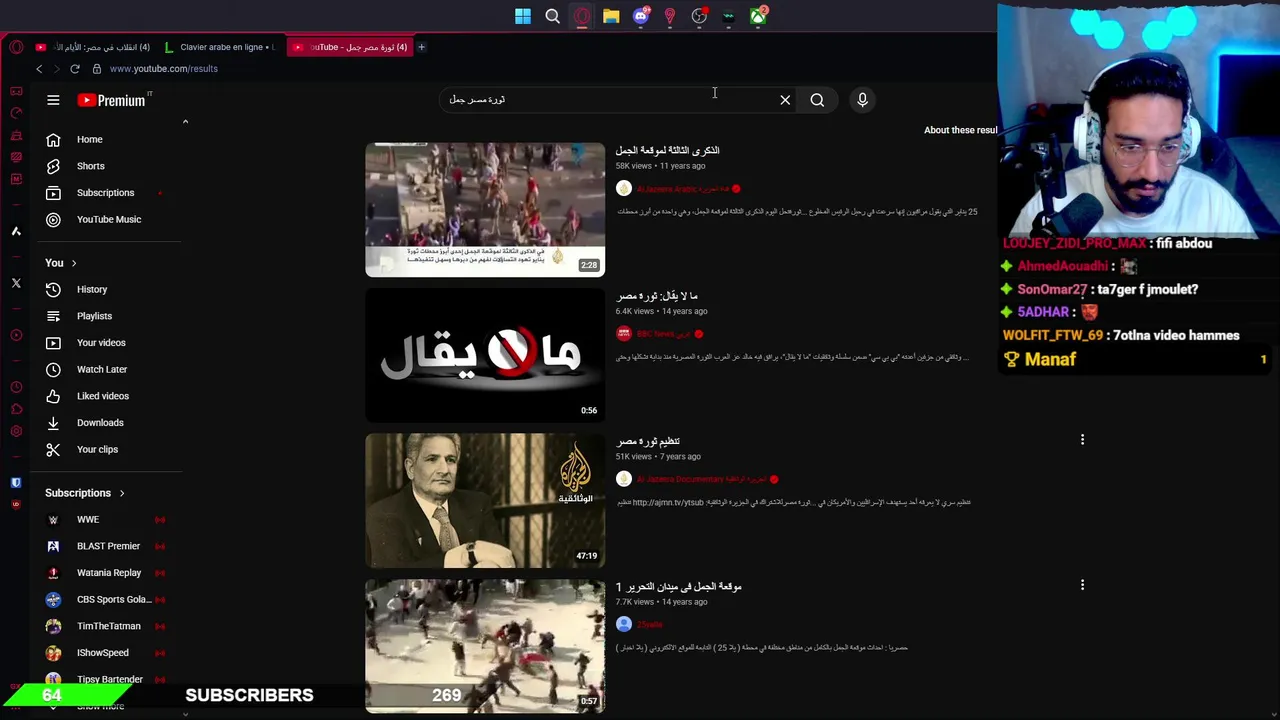Clear the search box with X

(x=785, y=100)
